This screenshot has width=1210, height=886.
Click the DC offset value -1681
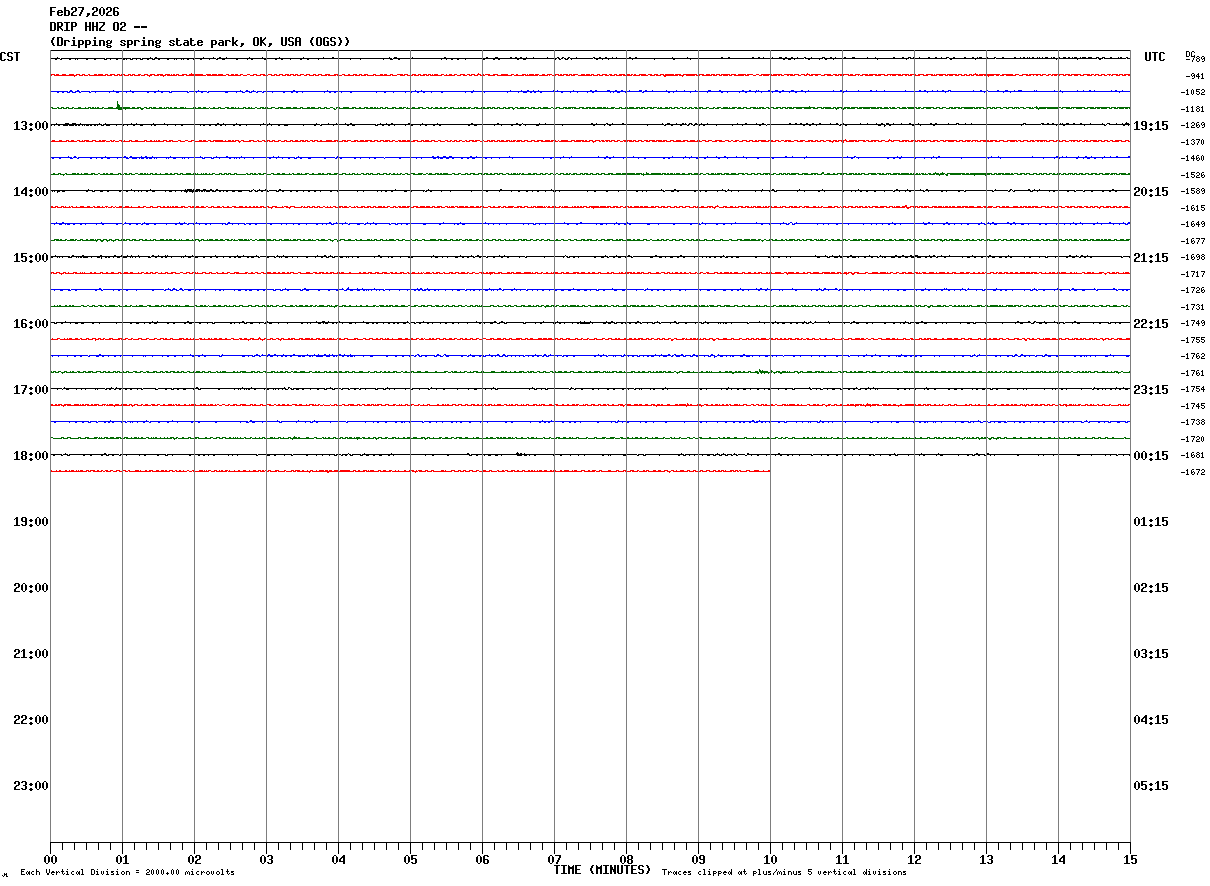pos(1193,455)
